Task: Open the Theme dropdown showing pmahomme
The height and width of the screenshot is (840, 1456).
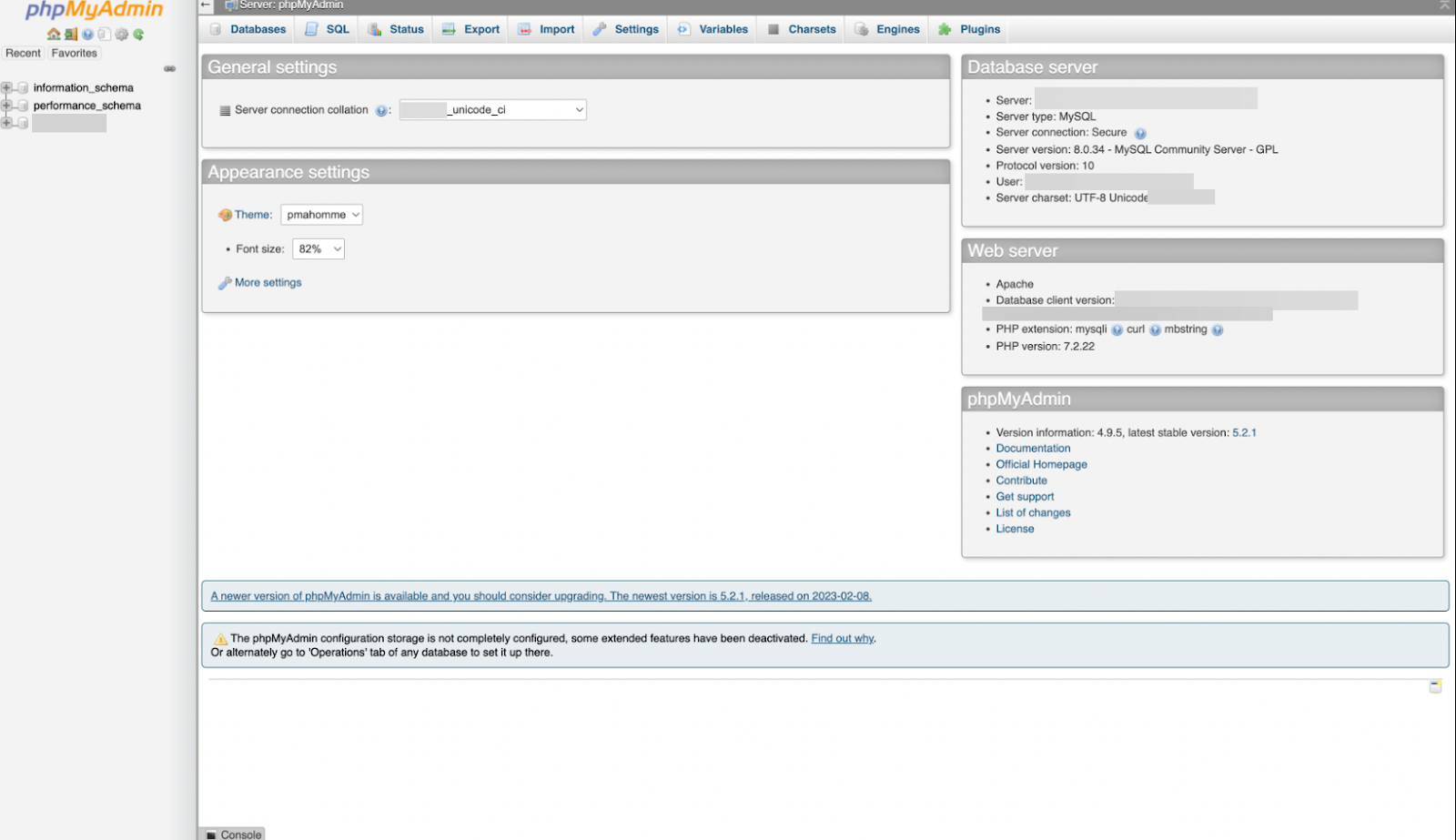Action: [322, 215]
